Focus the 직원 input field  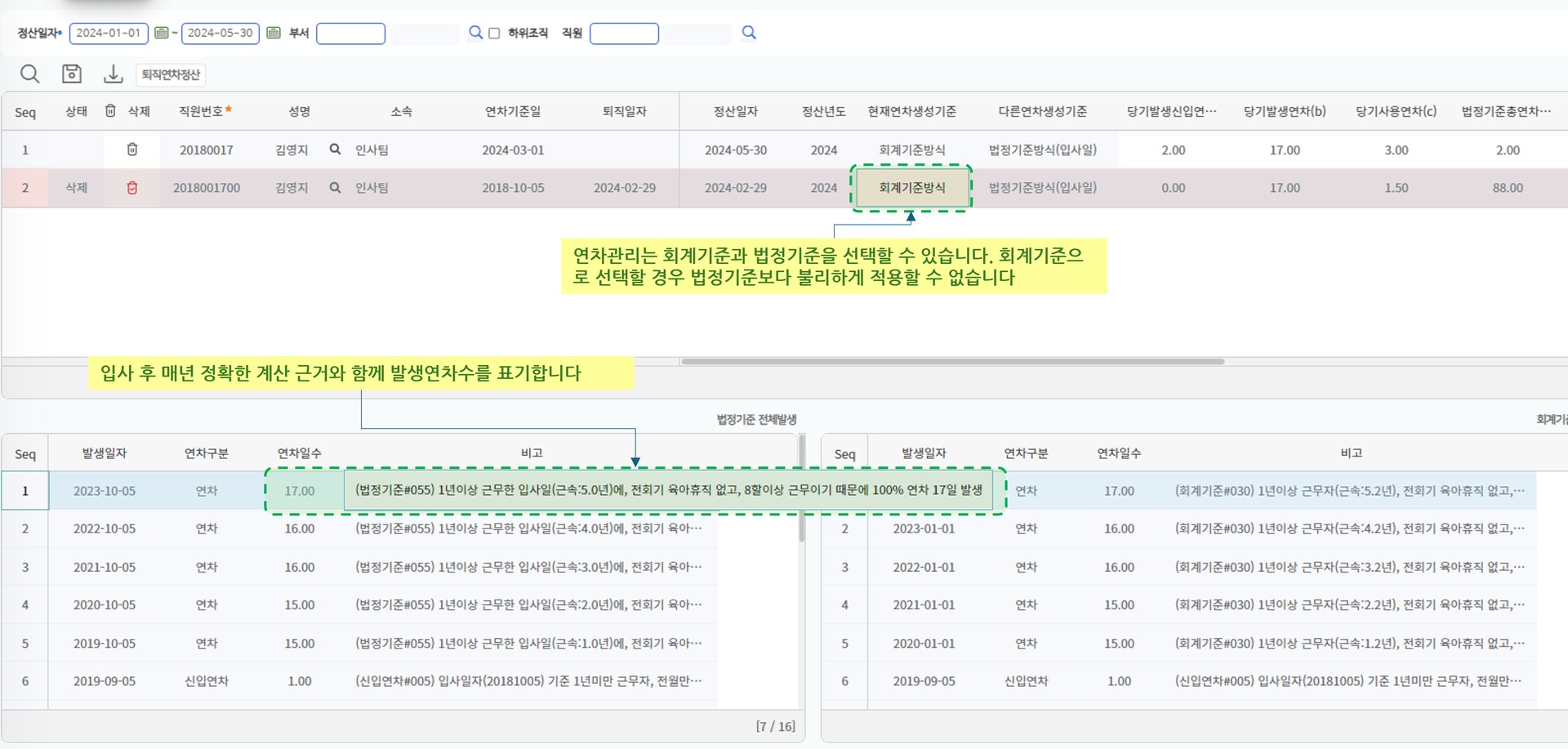tap(624, 33)
